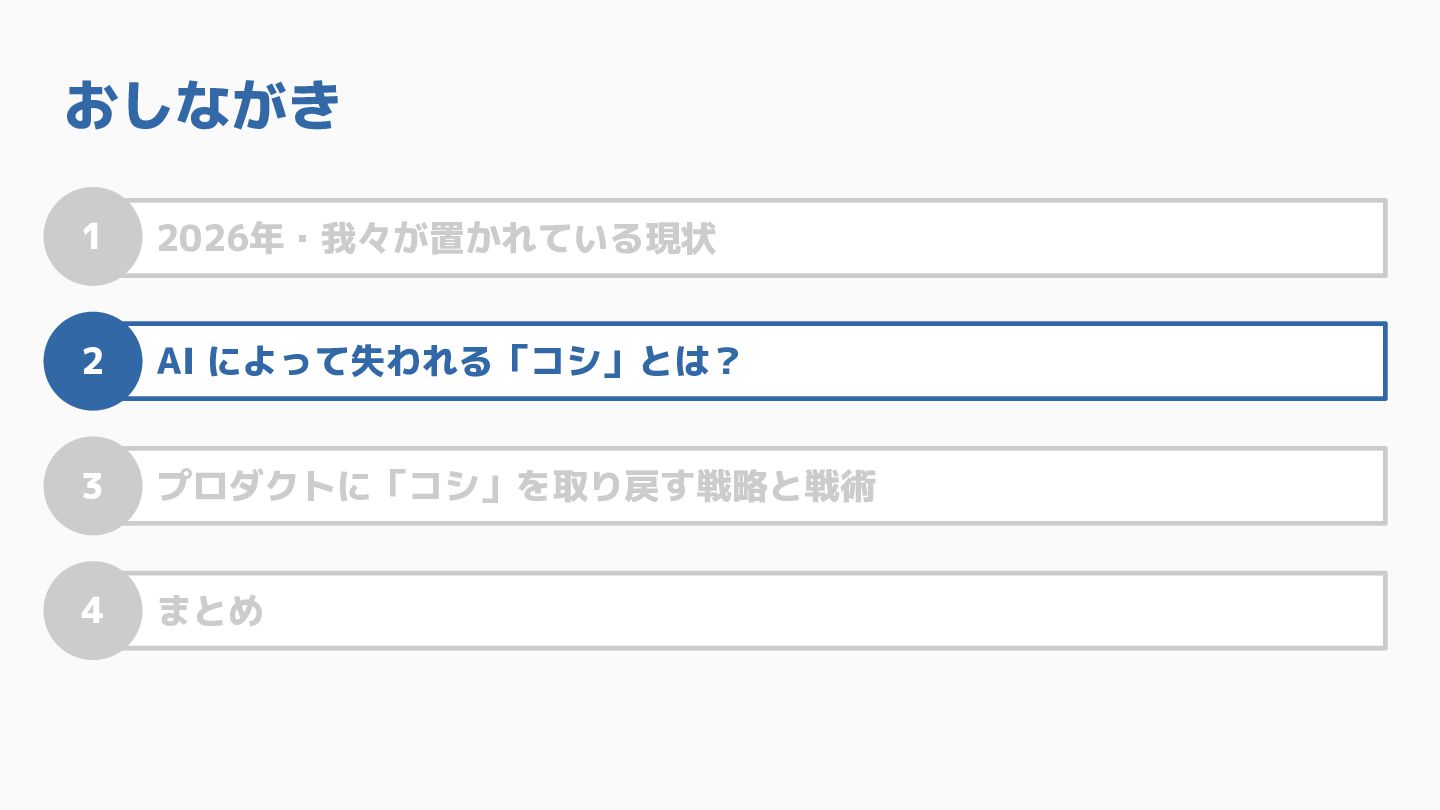The image size is (1440, 810).
Task: Select the blue number 2 circle
Action: (92, 361)
